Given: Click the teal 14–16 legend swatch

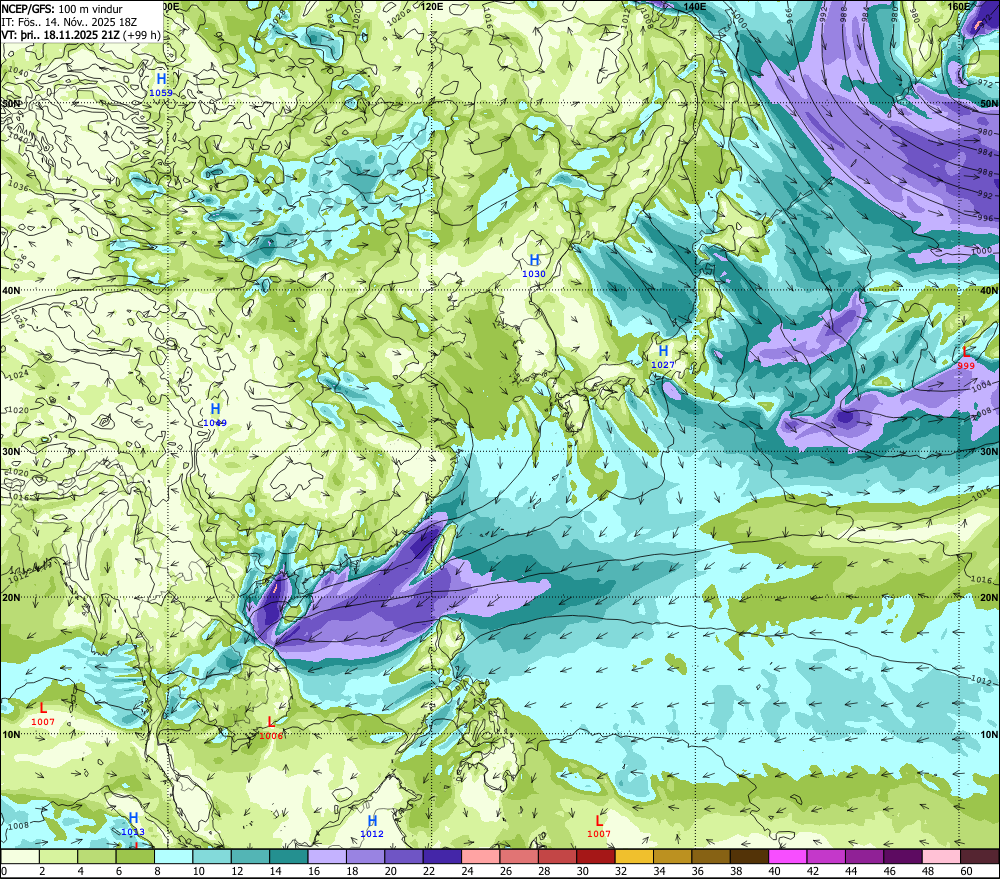Looking at the screenshot, I should tap(289, 856).
